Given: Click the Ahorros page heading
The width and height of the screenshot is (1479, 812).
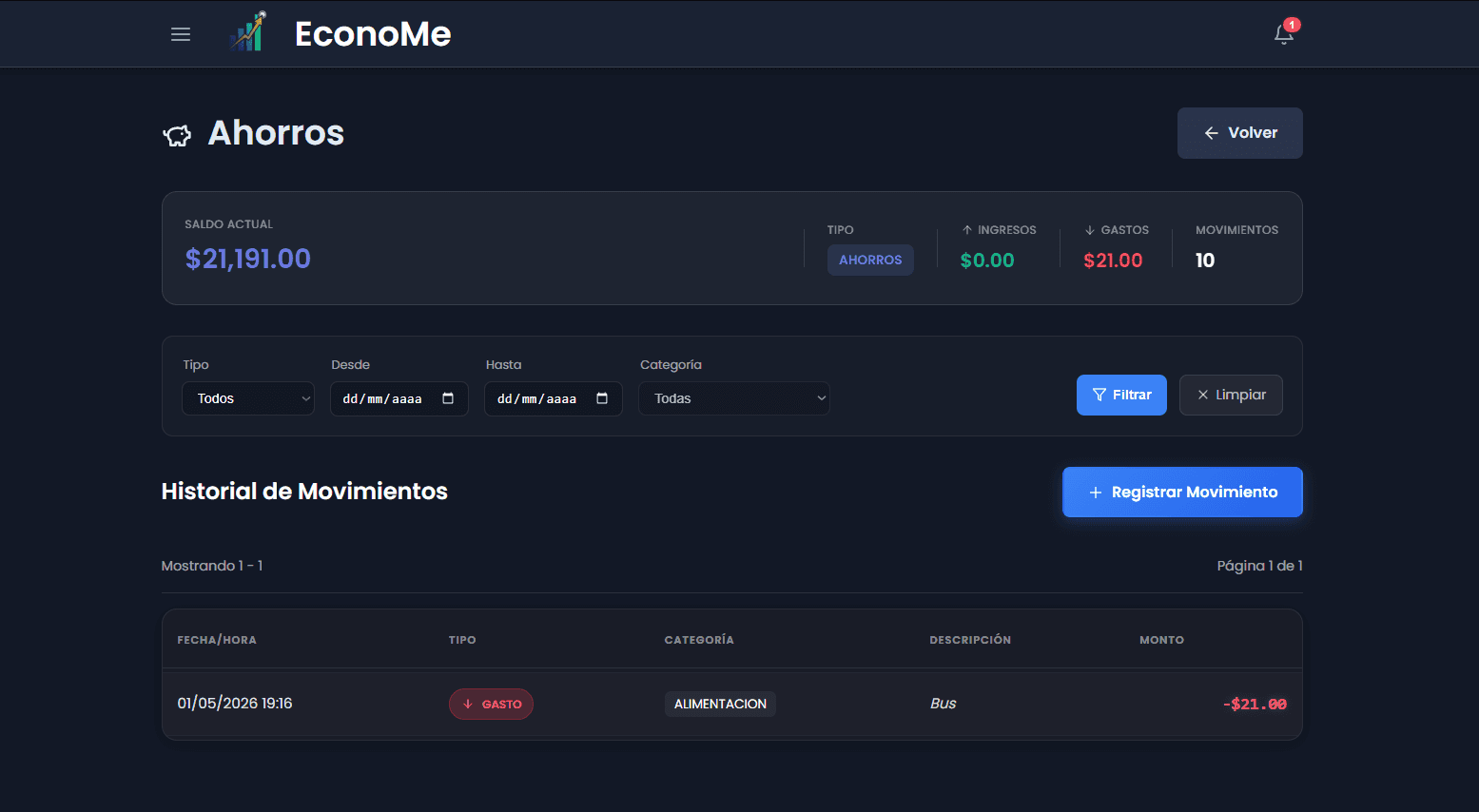Looking at the screenshot, I should tap(276, 133).
